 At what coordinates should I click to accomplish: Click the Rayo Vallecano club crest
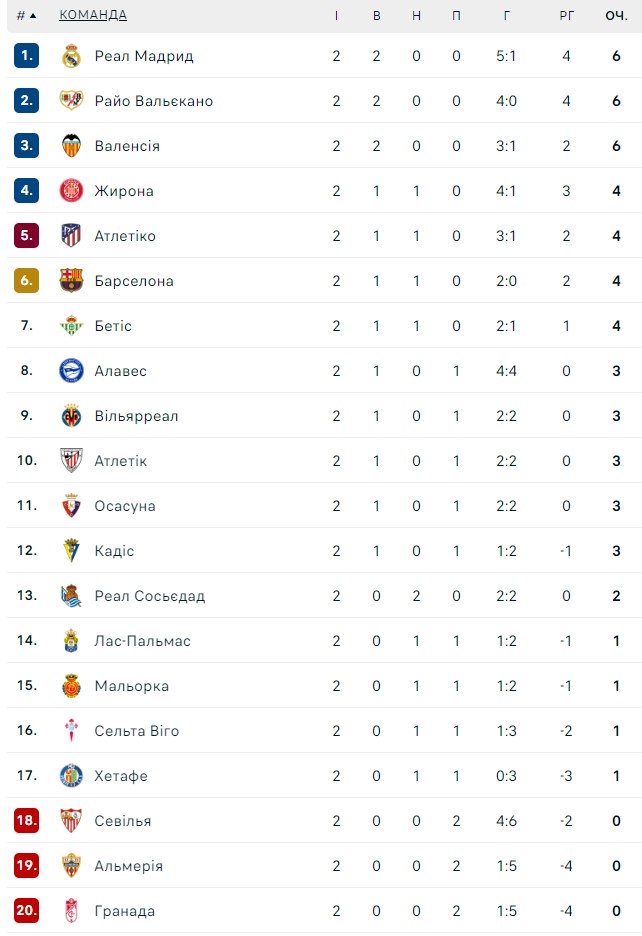(71, 101)
